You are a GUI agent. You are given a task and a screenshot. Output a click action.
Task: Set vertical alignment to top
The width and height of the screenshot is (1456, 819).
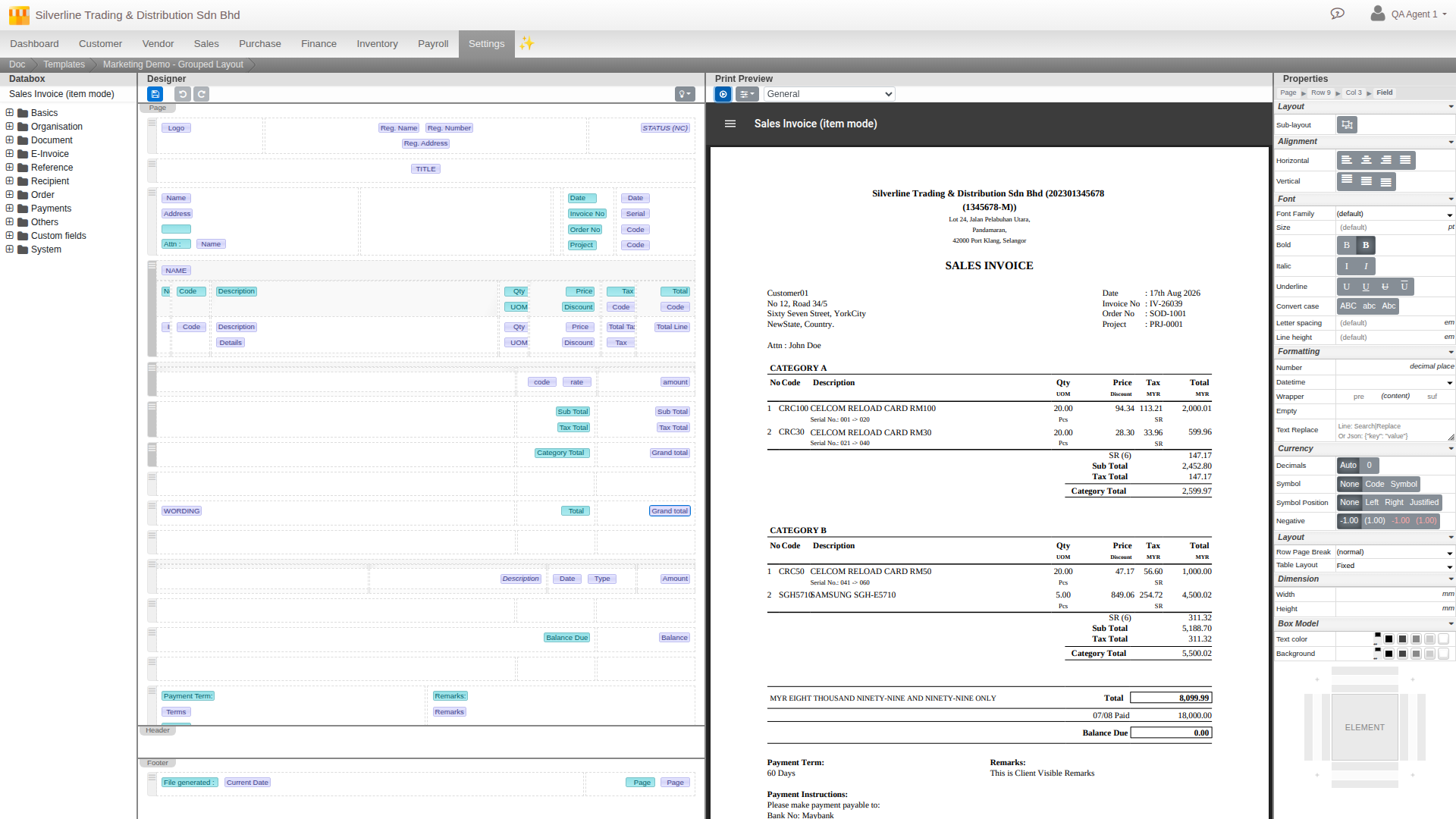click(x=1347, y=181)
